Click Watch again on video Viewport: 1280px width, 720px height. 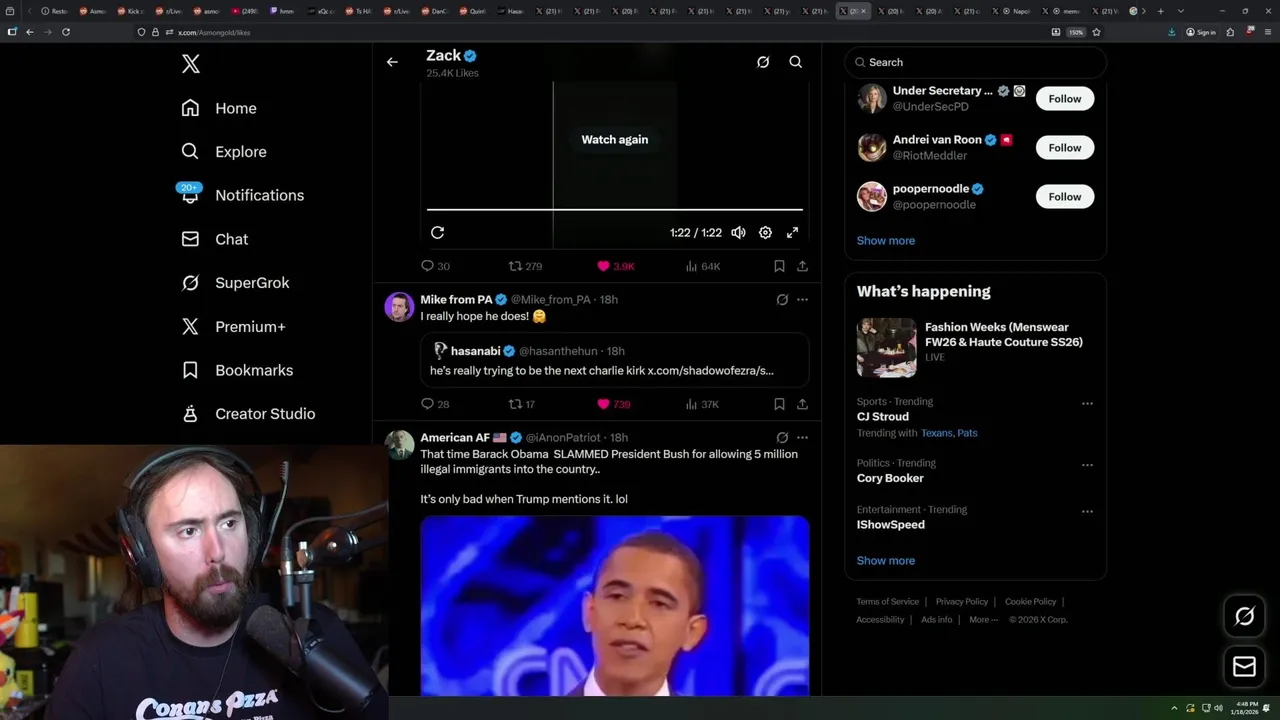(615, 140)
